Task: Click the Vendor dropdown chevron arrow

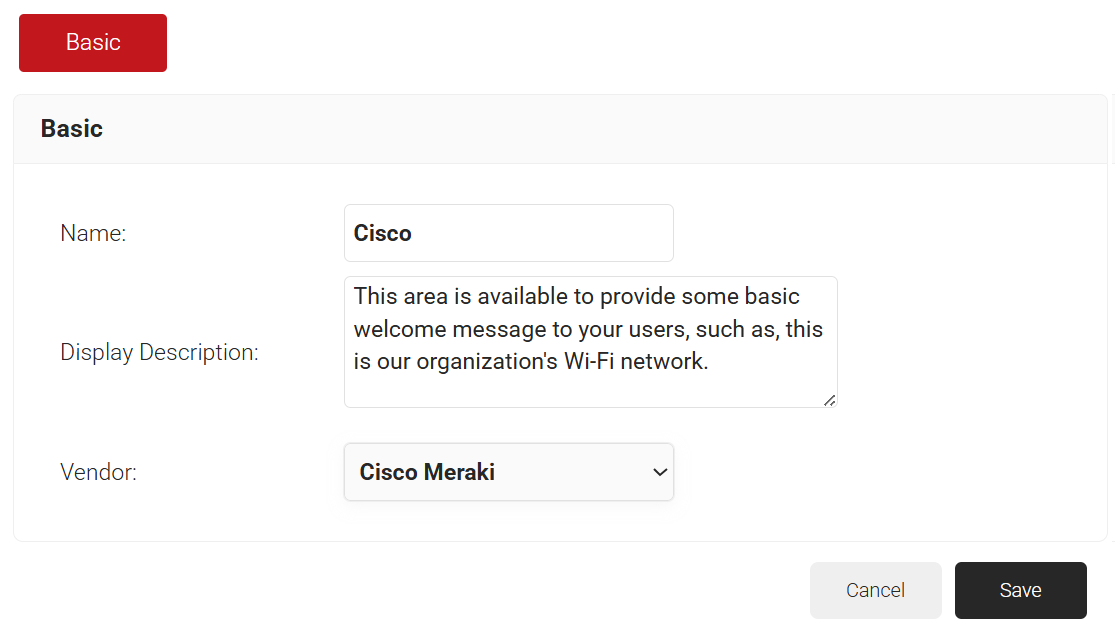Action: 659,472
